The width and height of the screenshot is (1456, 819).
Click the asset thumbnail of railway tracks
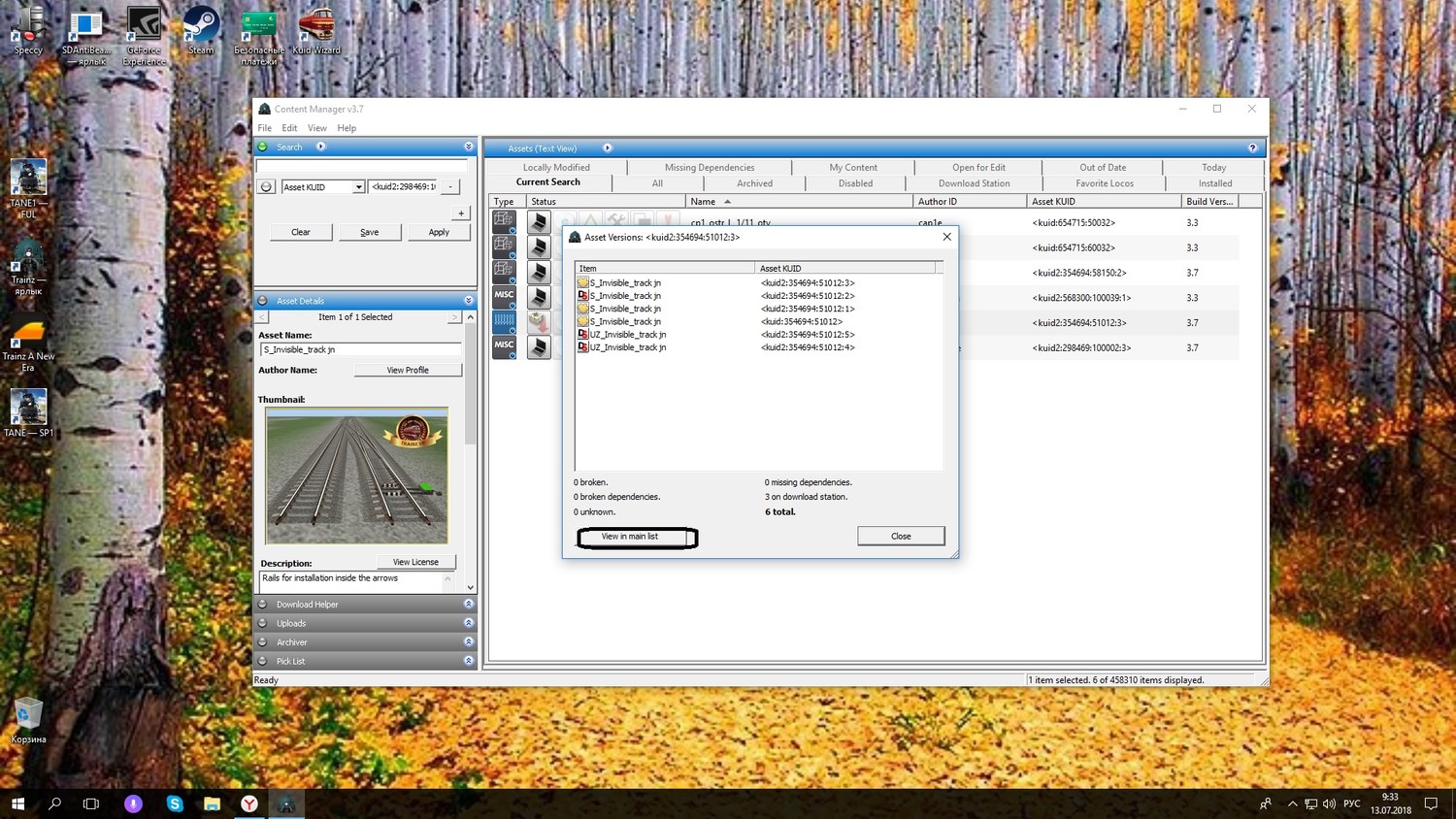tap(357, 475)
